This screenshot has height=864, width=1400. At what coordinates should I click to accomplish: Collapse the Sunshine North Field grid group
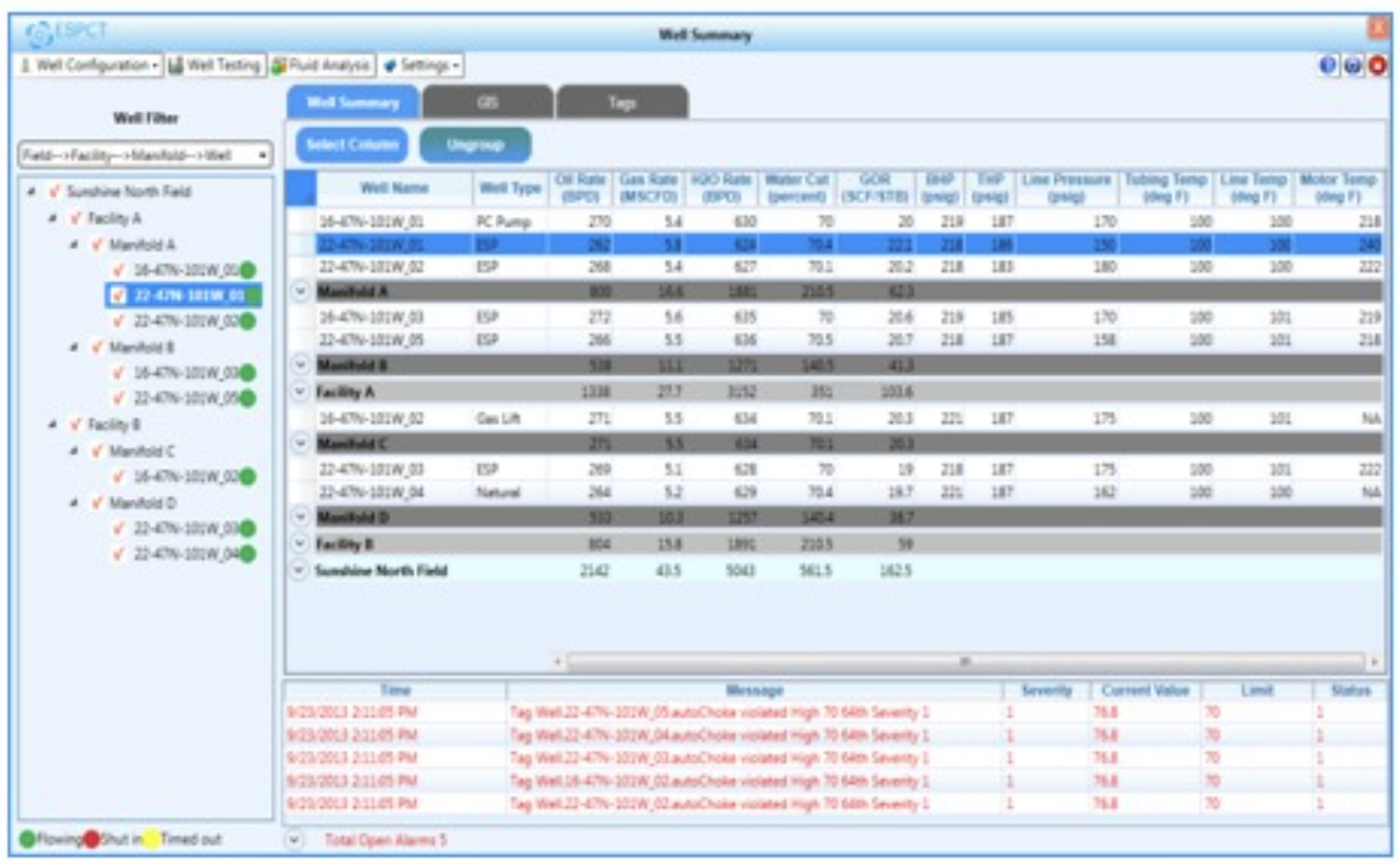[300, 571]
